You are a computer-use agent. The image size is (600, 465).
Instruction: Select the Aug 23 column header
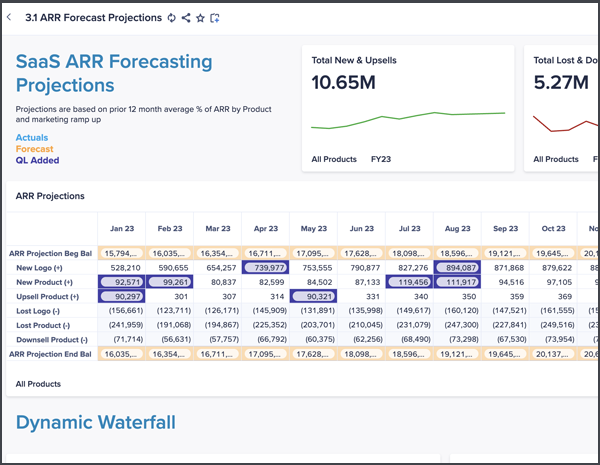pos(457,228)
